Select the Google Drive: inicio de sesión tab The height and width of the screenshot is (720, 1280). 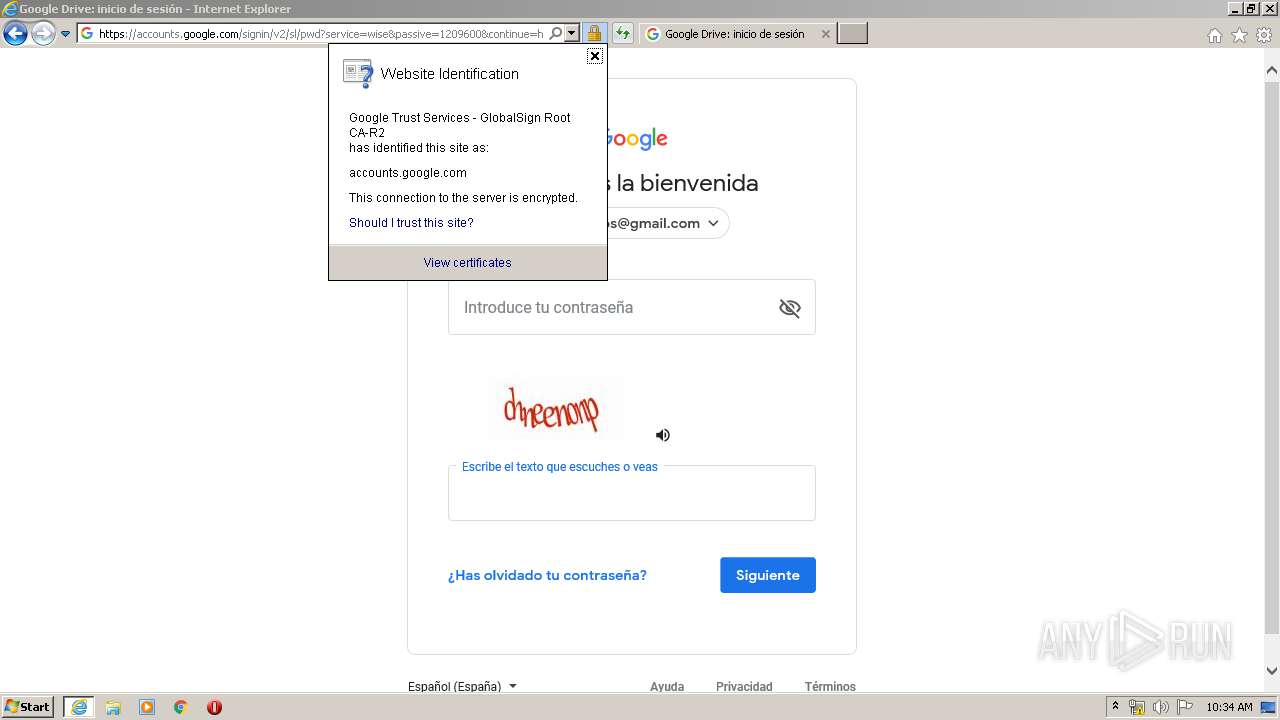pyautogui.click(x=734, y=34)
